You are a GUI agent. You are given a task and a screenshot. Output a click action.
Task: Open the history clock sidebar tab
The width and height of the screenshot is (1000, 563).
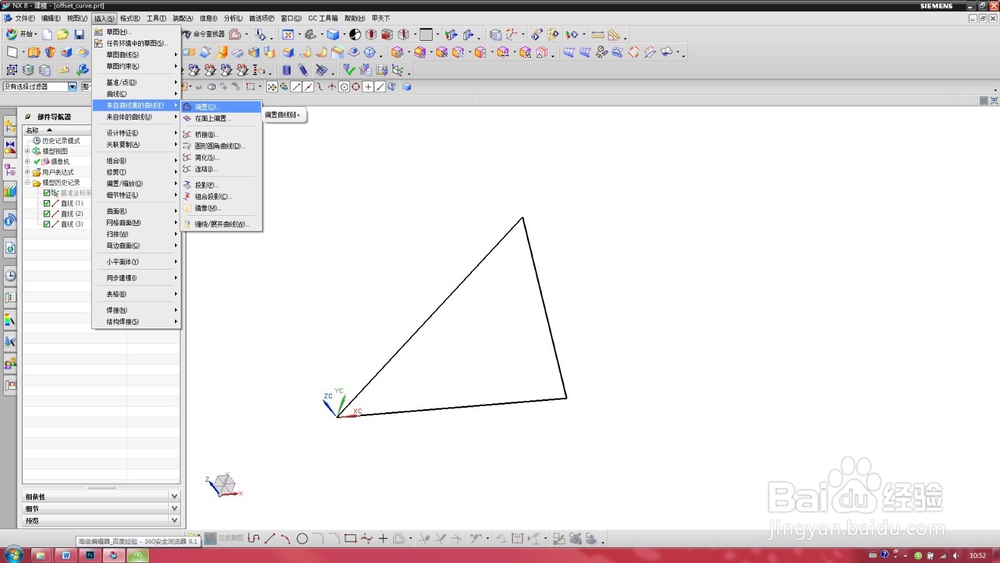click(10, 275)
